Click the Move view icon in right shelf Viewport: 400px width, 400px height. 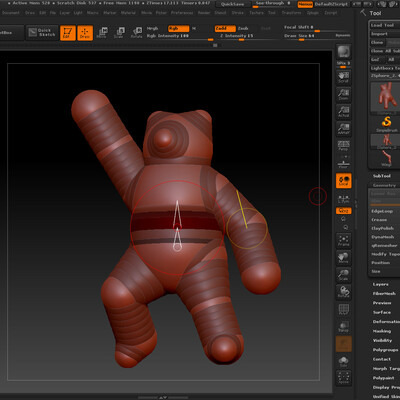343,257
